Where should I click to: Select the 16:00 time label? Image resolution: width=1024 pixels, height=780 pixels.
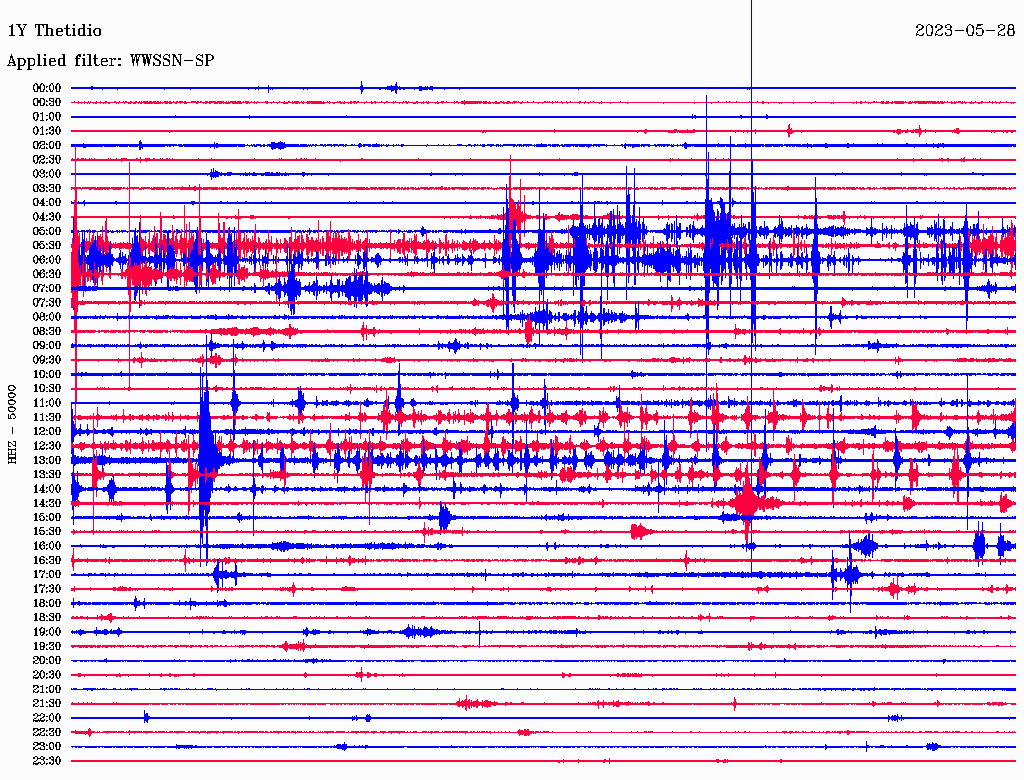47,546
